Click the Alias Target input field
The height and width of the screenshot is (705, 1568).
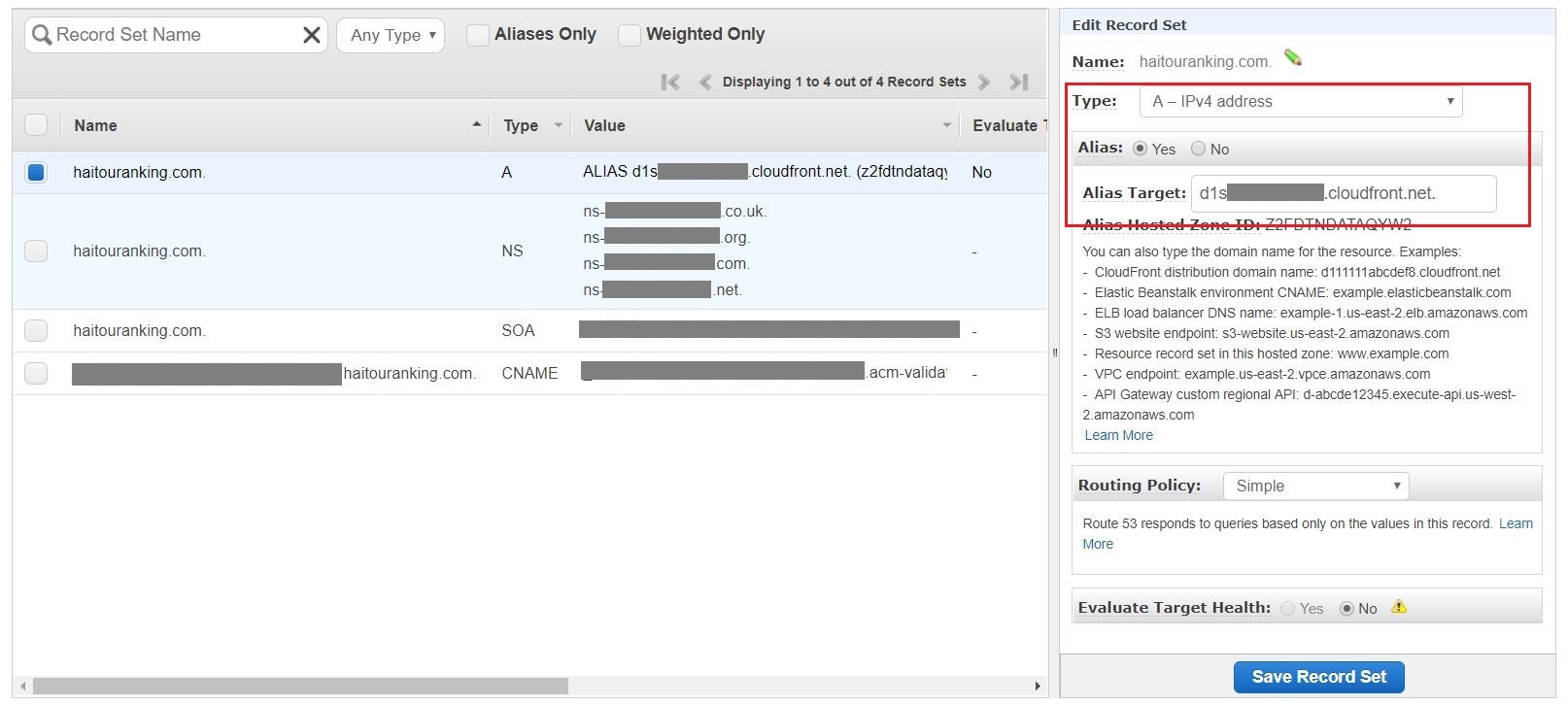click(x=1344, y=193)
